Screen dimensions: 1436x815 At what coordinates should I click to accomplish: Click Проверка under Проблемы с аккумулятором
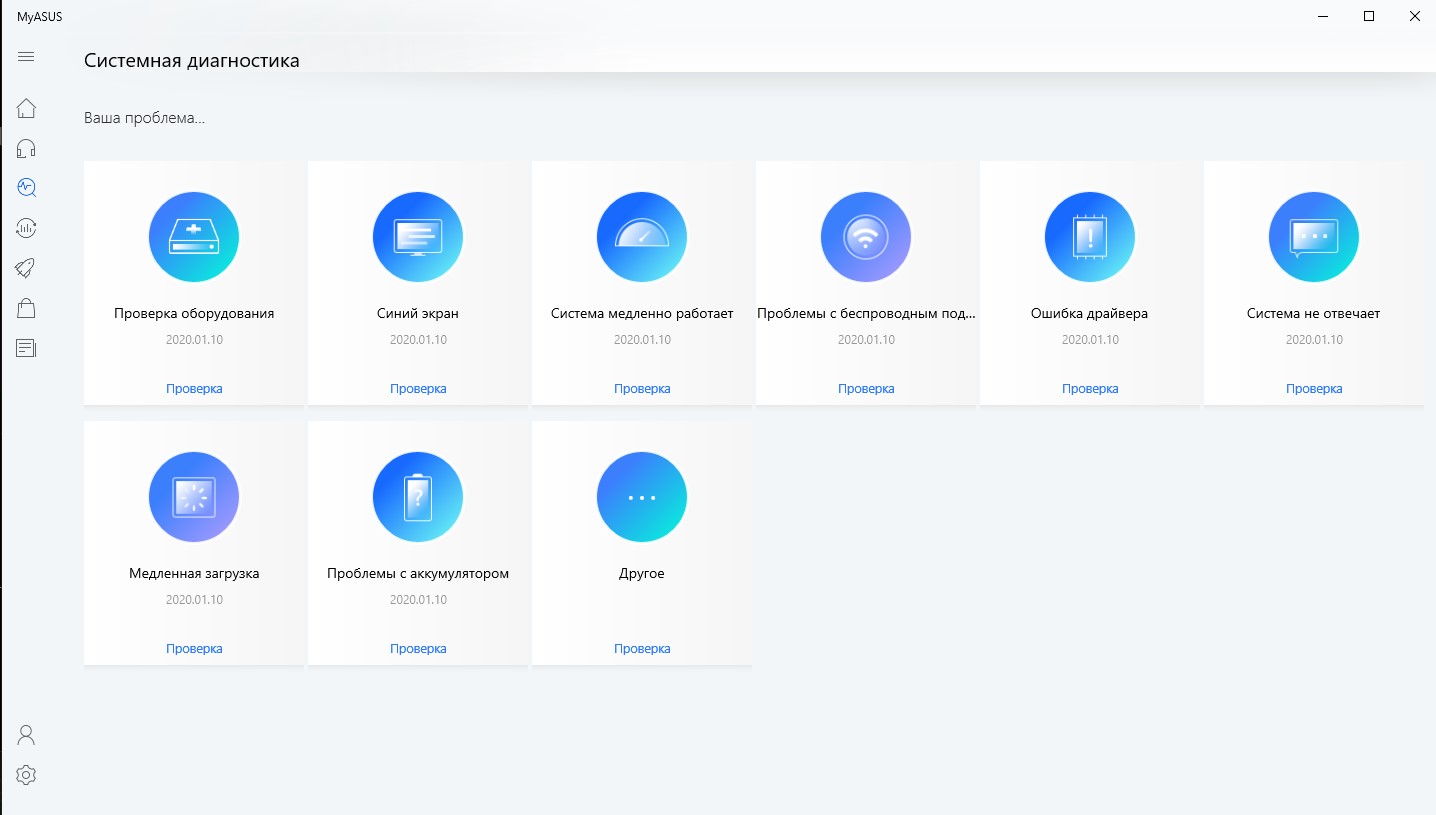(418, 649)
